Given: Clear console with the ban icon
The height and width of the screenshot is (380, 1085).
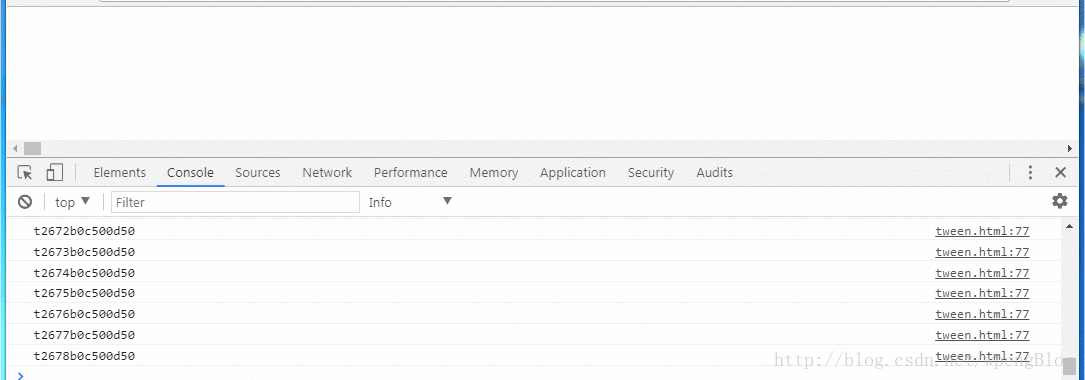Looking at the screenshot, I should click(25, 202).
